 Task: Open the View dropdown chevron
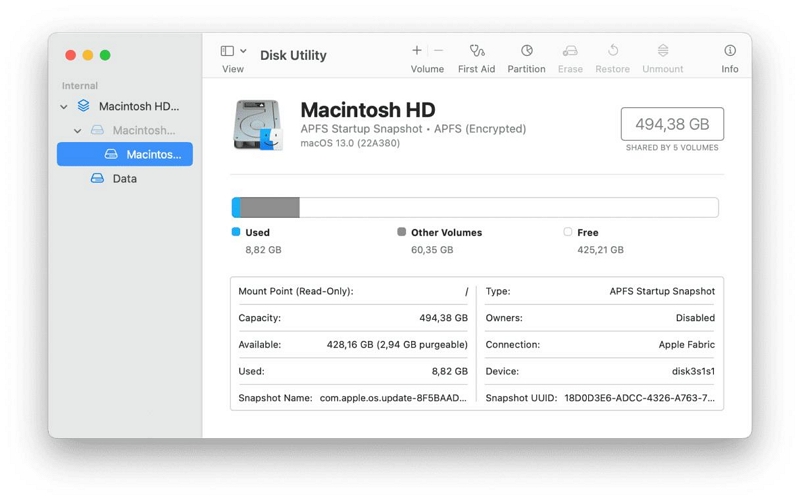[x=243, y=51]
